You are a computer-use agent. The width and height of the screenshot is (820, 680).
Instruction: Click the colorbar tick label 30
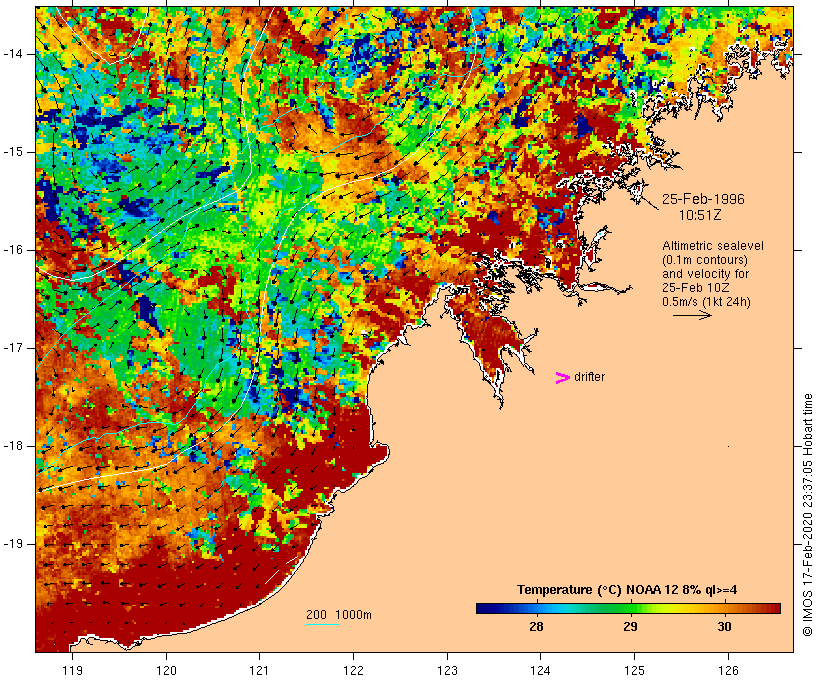click(x=724, y=626)
